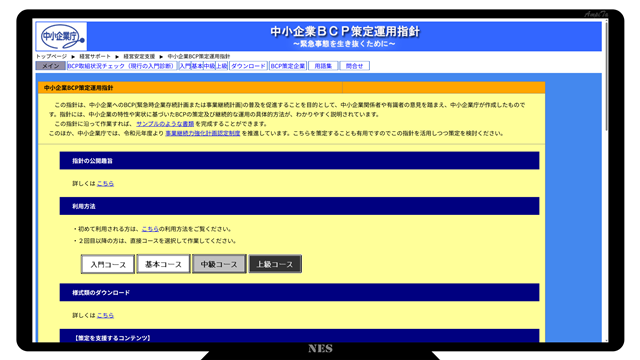Click こちら link for first-time usage
This screenshot has height=360, width=640.
[150, 229]
